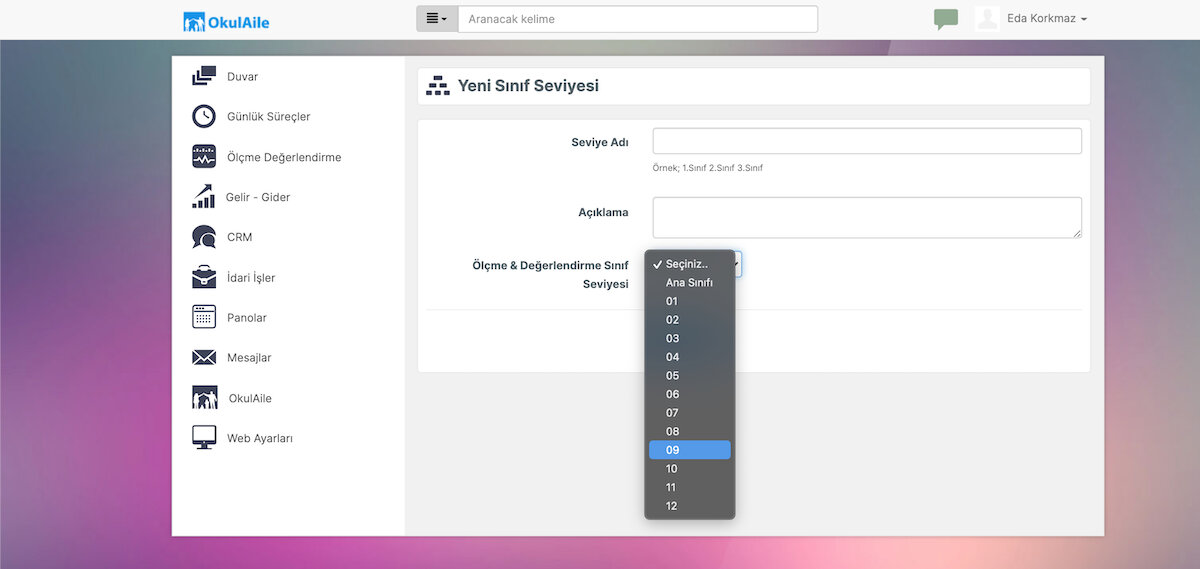Open Gelir - Gider menu link
The width and height of the screenshot is (1200, 569).
258,197
